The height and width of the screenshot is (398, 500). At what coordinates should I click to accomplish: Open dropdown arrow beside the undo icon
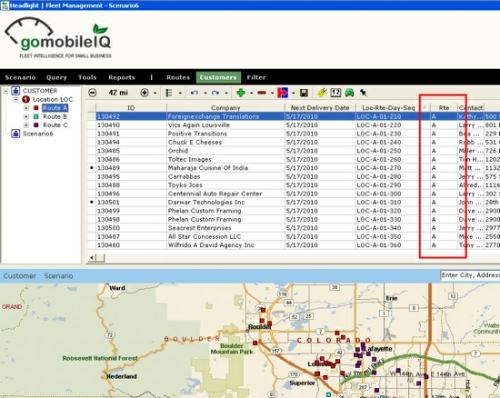click(x=205, y=93)
